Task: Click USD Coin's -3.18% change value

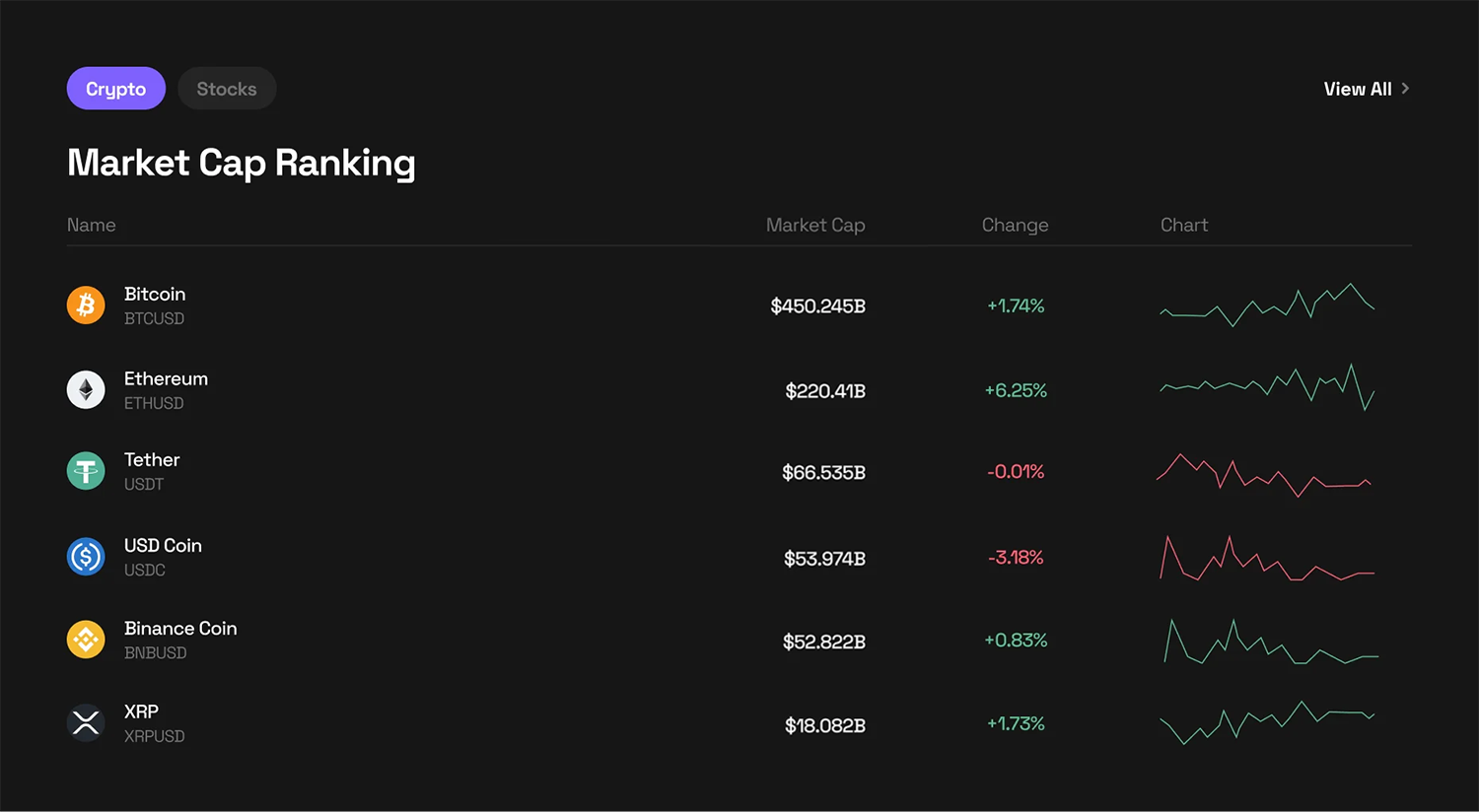Action: (1016, 558)
